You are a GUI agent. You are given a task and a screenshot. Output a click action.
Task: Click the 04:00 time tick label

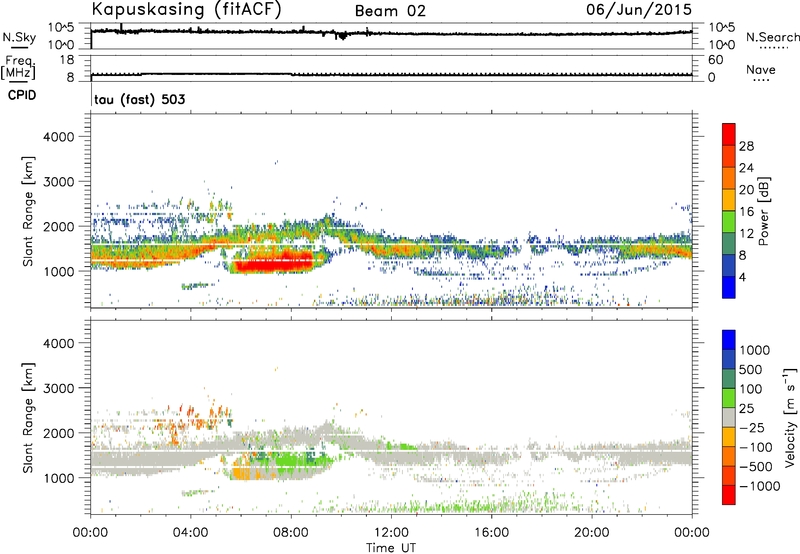190,533
